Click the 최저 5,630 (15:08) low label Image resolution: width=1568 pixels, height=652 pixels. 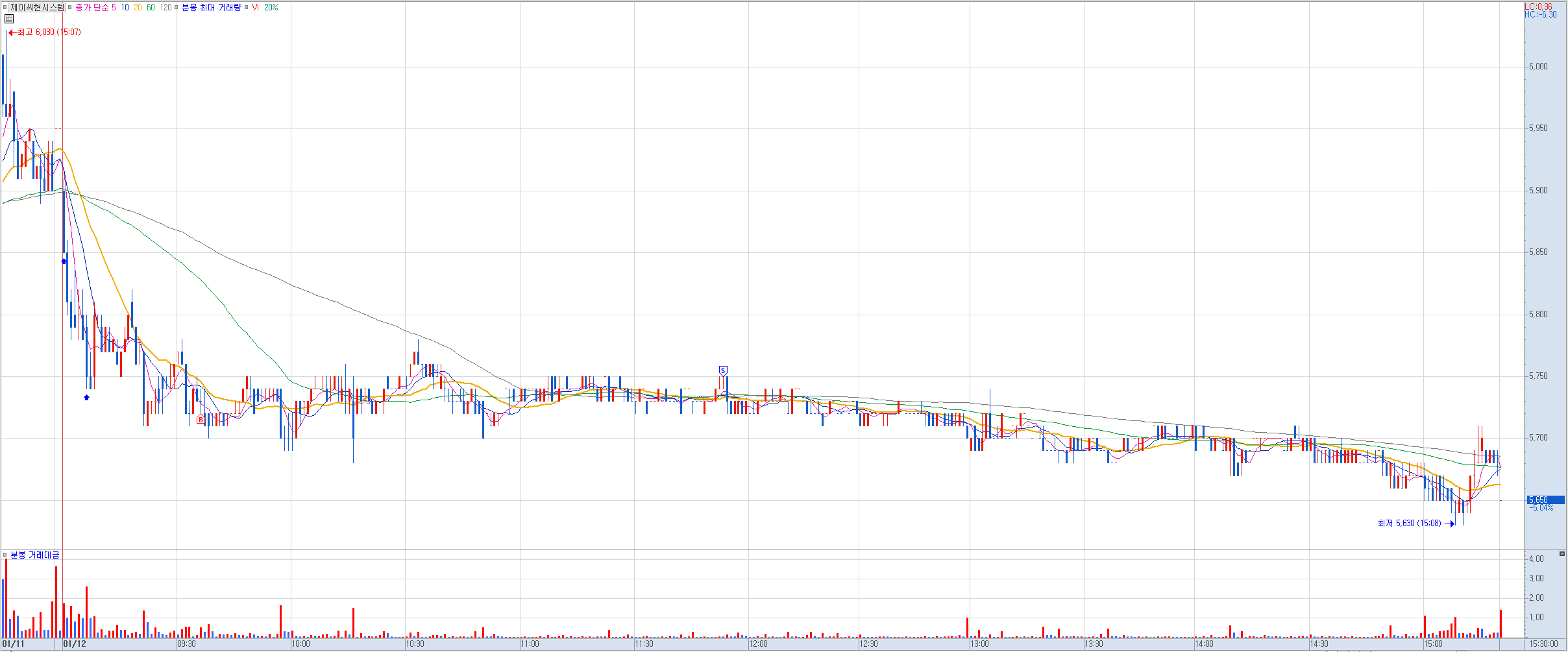click(1409, 524)
